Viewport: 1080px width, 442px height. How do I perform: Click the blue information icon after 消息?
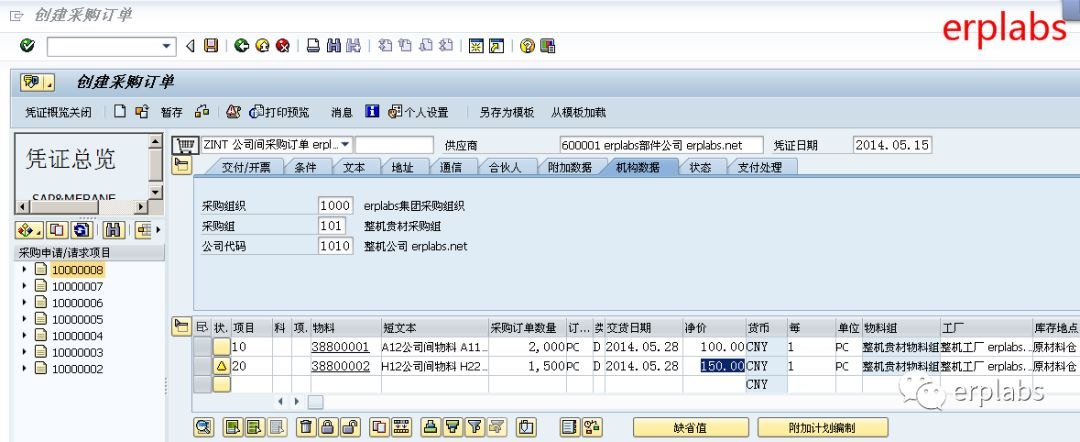(373, 112)
